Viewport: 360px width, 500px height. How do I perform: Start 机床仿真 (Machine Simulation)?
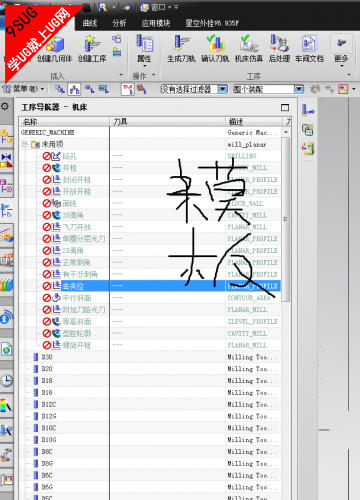[x=249, y=49]
